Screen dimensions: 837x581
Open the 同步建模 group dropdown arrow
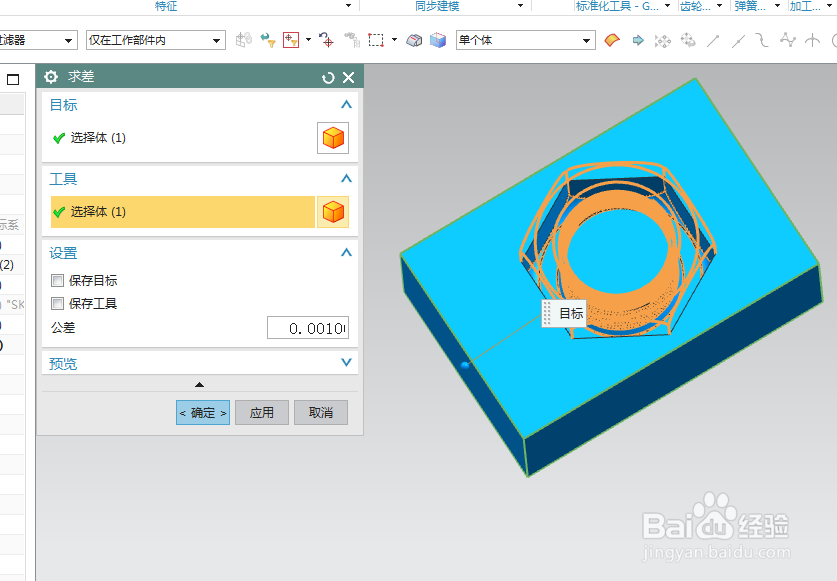click(x=520, y=6)
